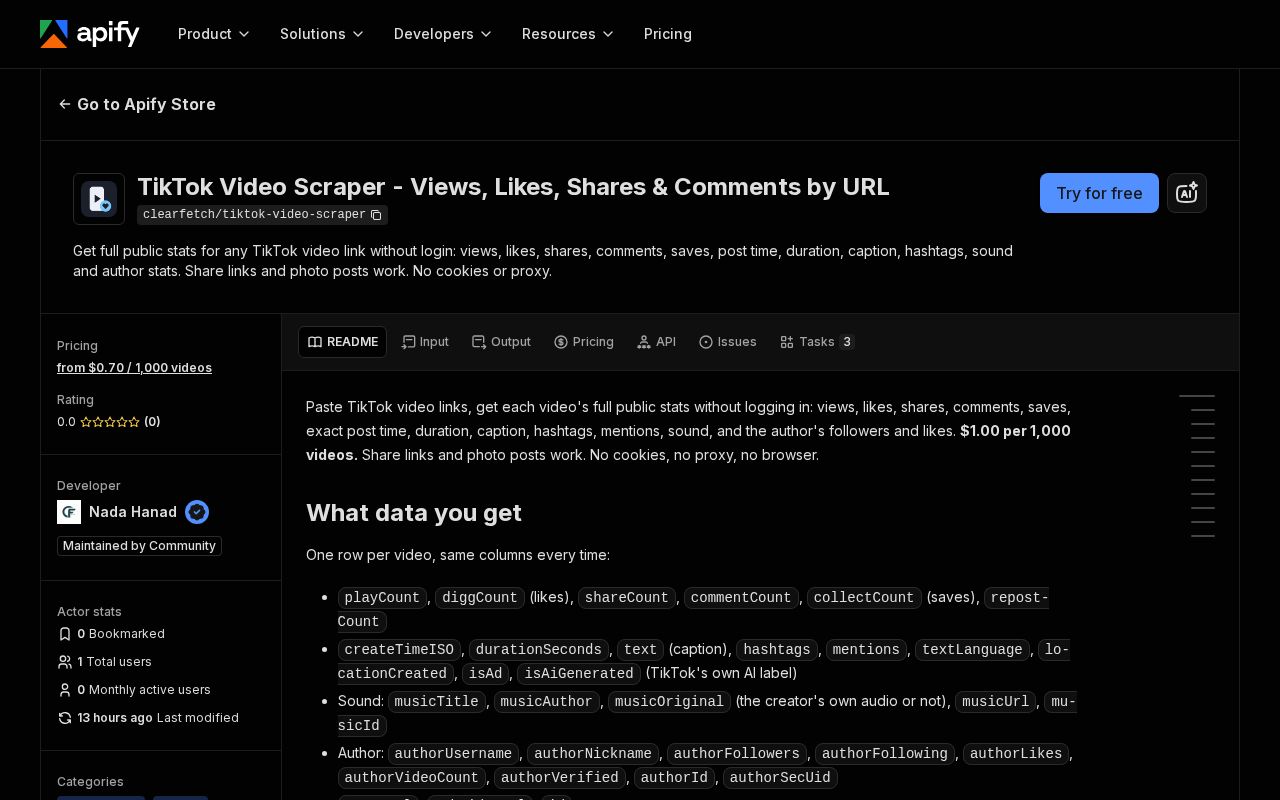This screenshot has width=1280, height=800.
Task: Click the TikTok Video Scraper actor icon
Action: 99,199
